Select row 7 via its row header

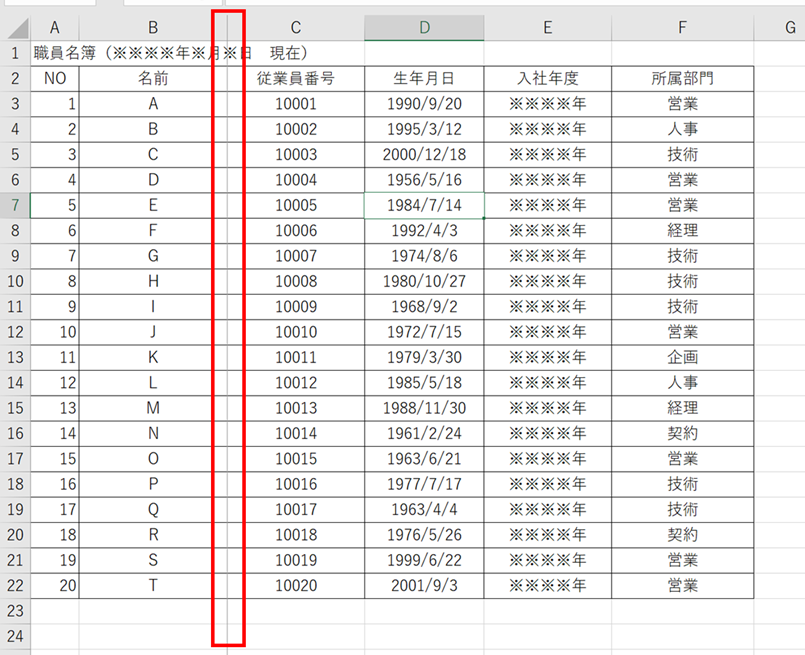pyautogui.click(x=14, y=205)
